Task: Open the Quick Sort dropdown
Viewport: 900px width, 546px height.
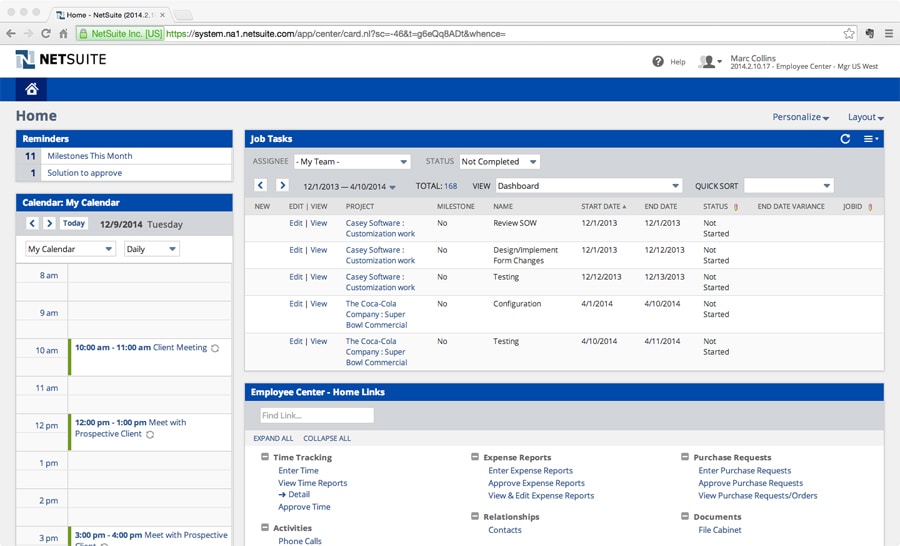Action: point(789,186)
